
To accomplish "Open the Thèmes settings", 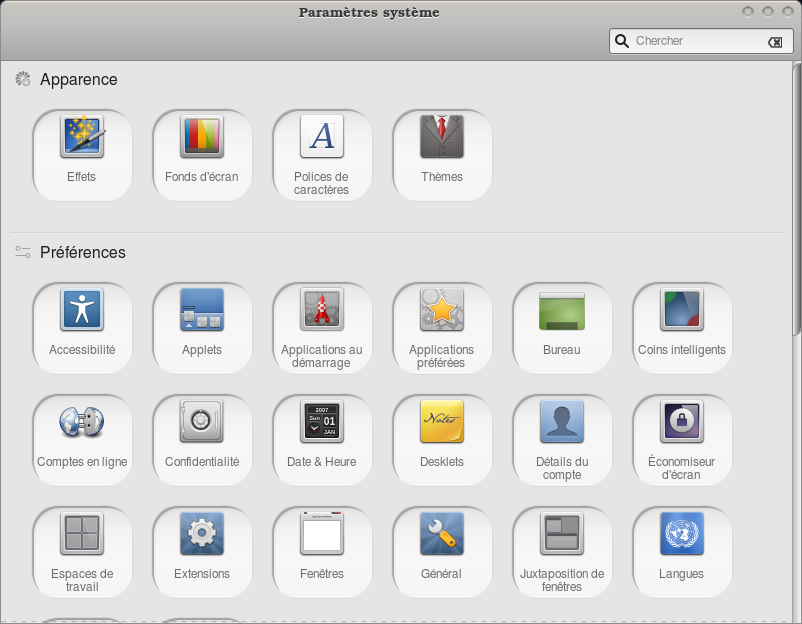I will (x=442, y=155).
